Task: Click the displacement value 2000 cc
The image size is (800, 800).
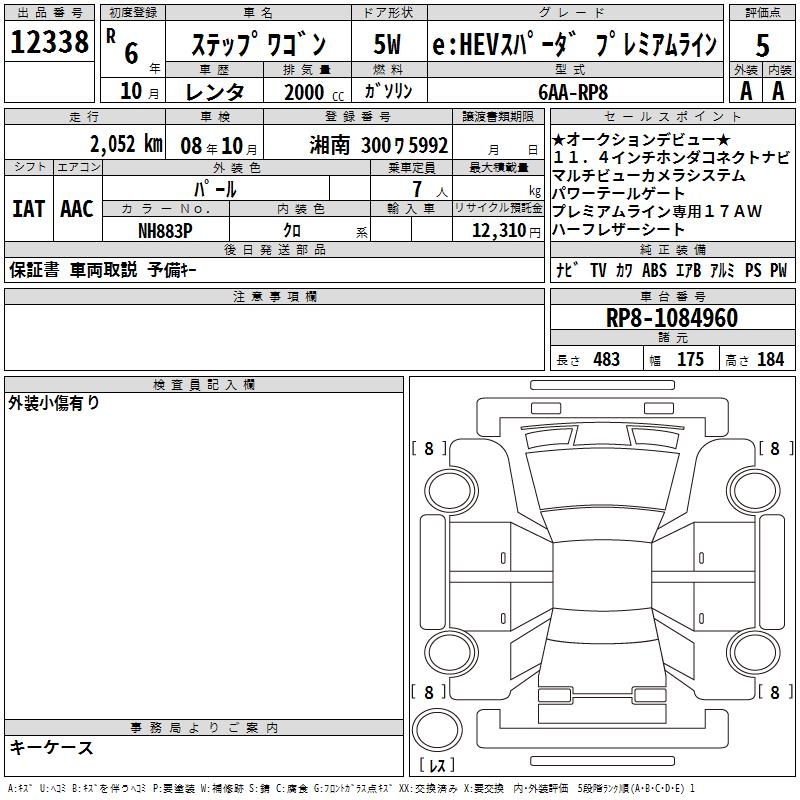Action: click(314, 92)
